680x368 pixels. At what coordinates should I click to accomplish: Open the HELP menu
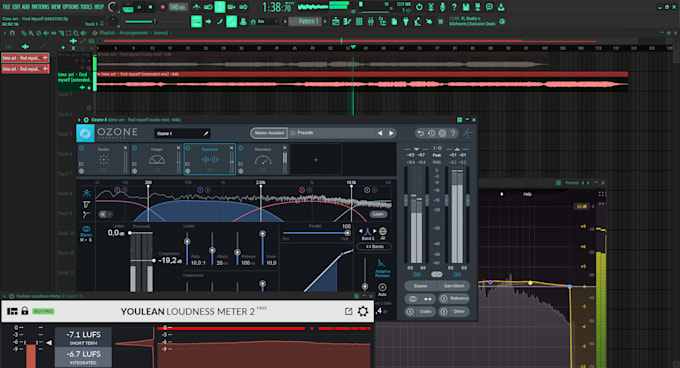(x=99, y=7)
